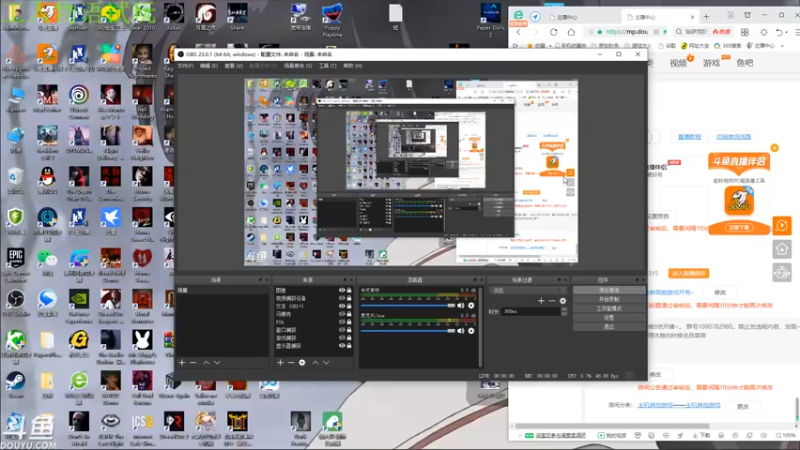The height and width of the screenshot is (450, 800).
Task: Click the 停止推流 stop streaming button
Action: point(609,290)
